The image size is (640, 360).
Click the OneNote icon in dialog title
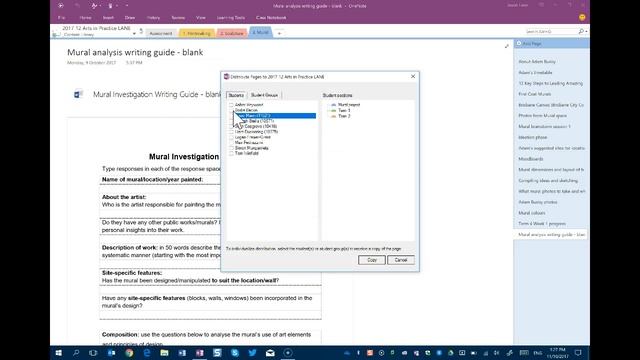227,77
